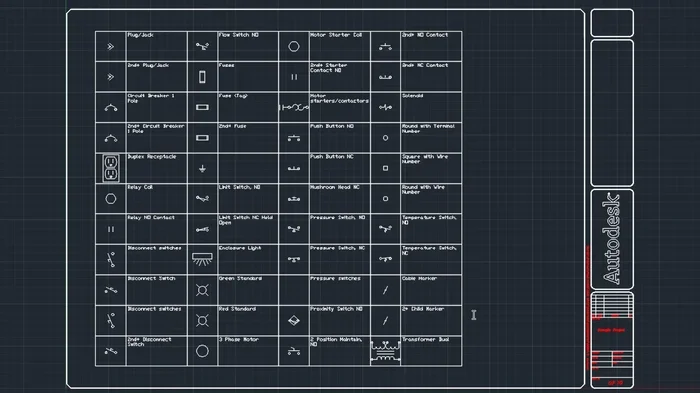Image resolution: width=700 pixels, height=393 pixels.
Task: Select the Push Button NC symbol
Action: click(x=294, y=168)
